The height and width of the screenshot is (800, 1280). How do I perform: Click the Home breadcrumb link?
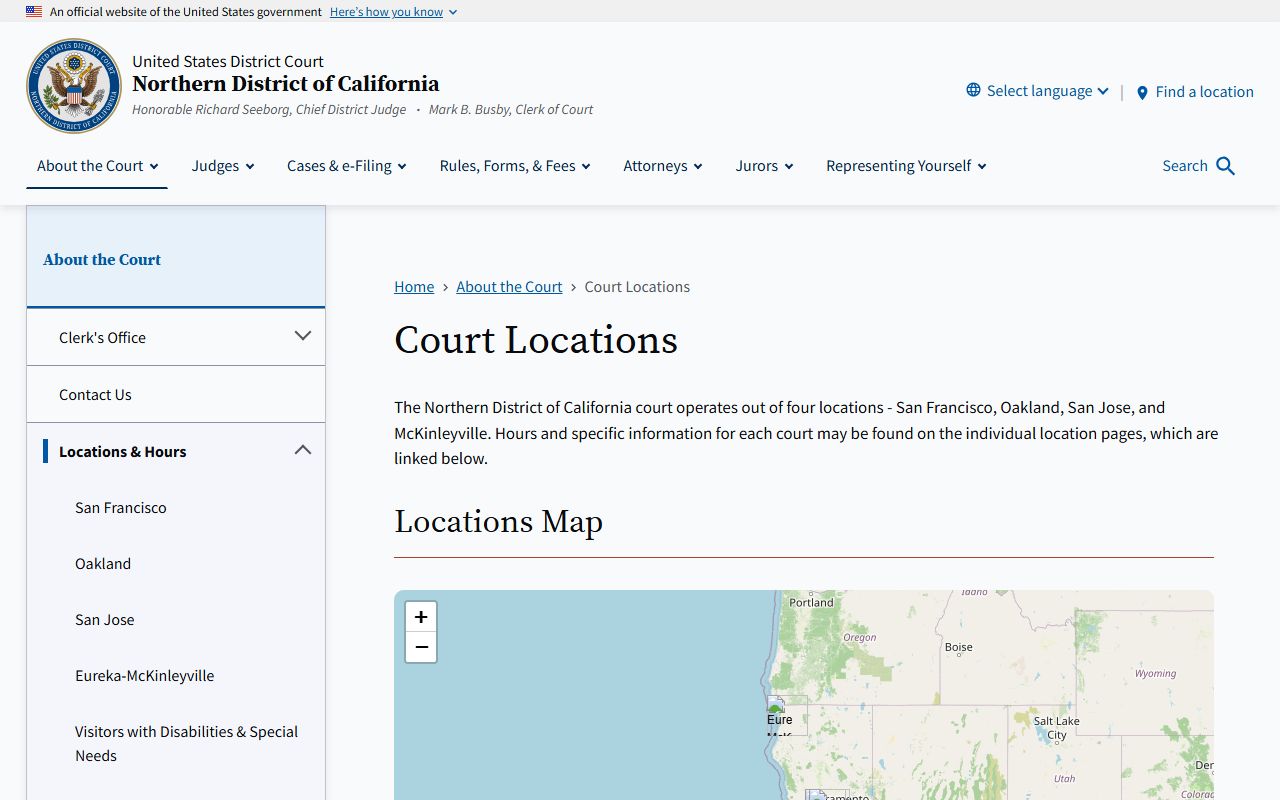pyautogui.click(x=414, y=287)
